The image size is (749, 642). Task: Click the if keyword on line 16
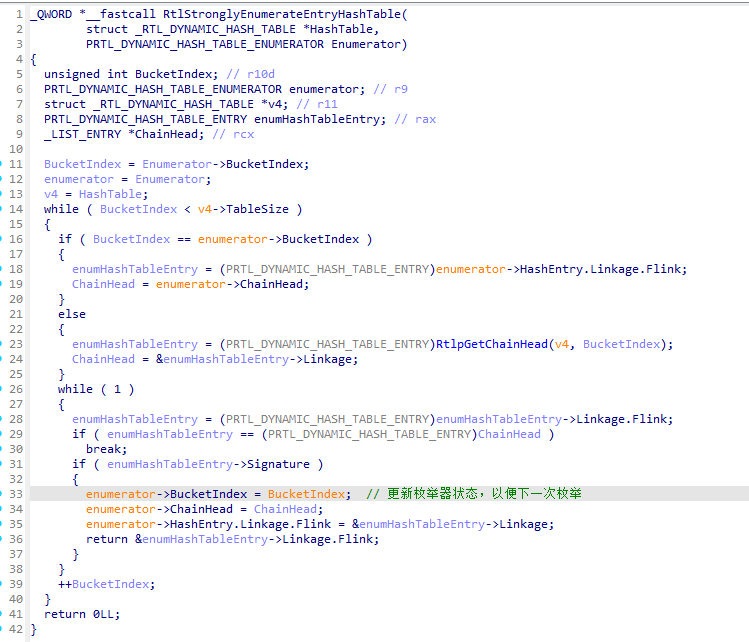65,239
